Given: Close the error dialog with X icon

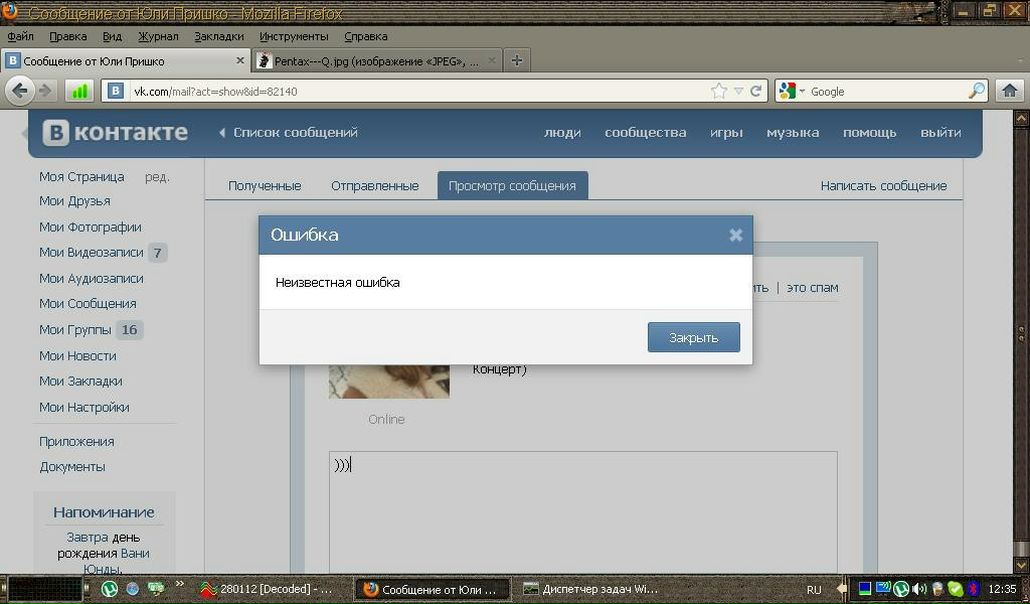Looking at the screenshot, I should click(x=736, y=235).
